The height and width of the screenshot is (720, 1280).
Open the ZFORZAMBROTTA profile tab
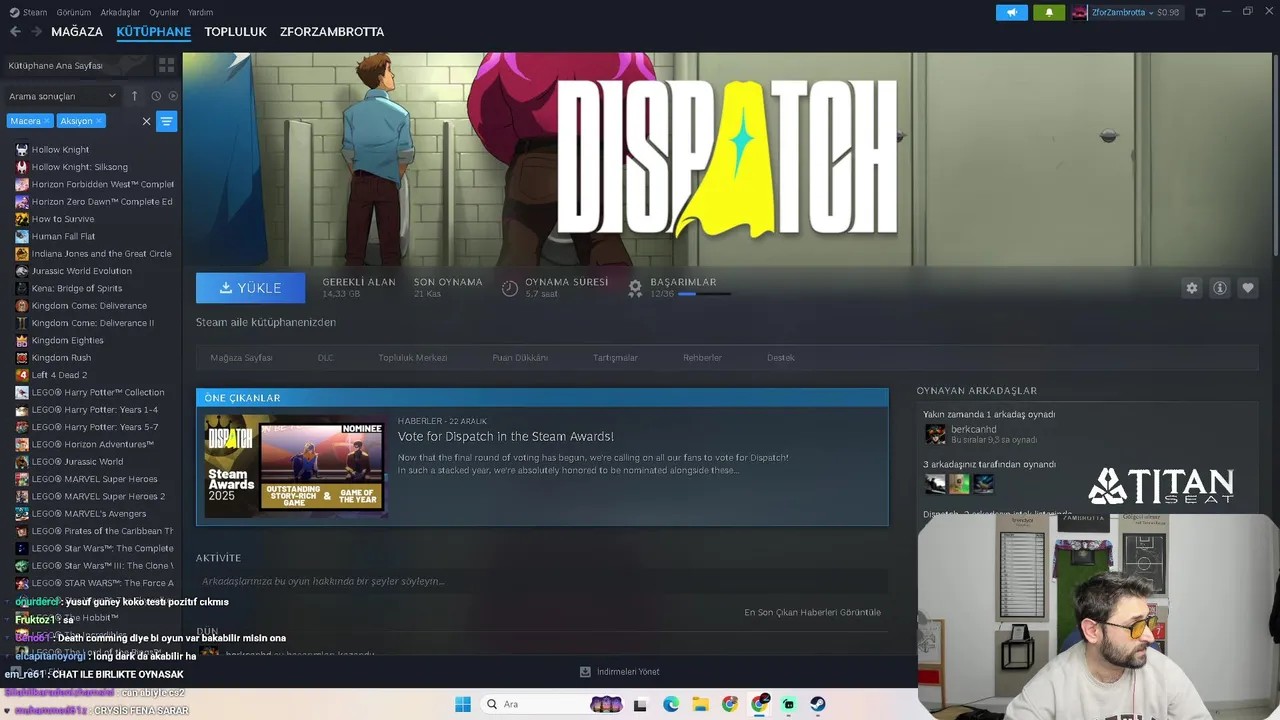[x=332, y=32]
